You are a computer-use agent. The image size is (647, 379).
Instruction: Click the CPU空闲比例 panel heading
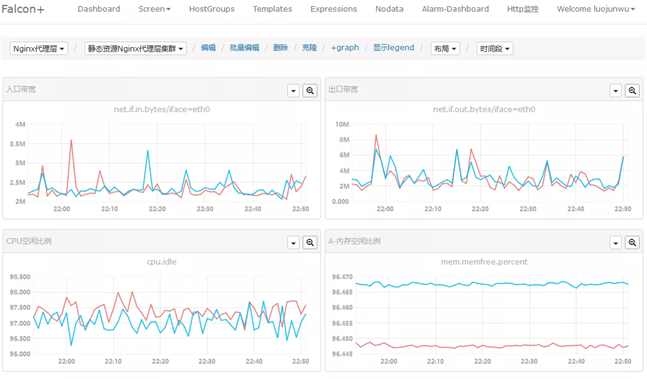click(x=29, y=241)
